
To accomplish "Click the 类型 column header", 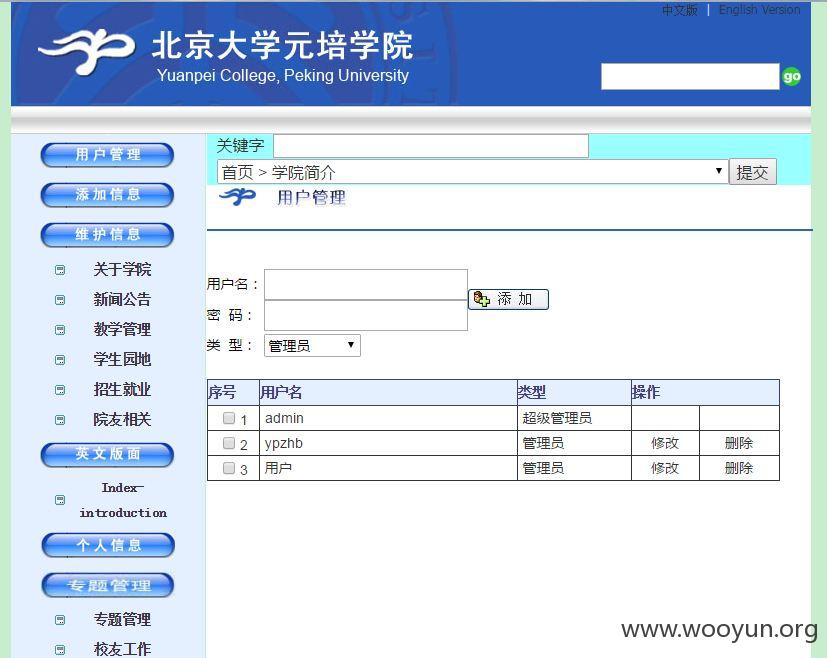I will tap(574, 392).
